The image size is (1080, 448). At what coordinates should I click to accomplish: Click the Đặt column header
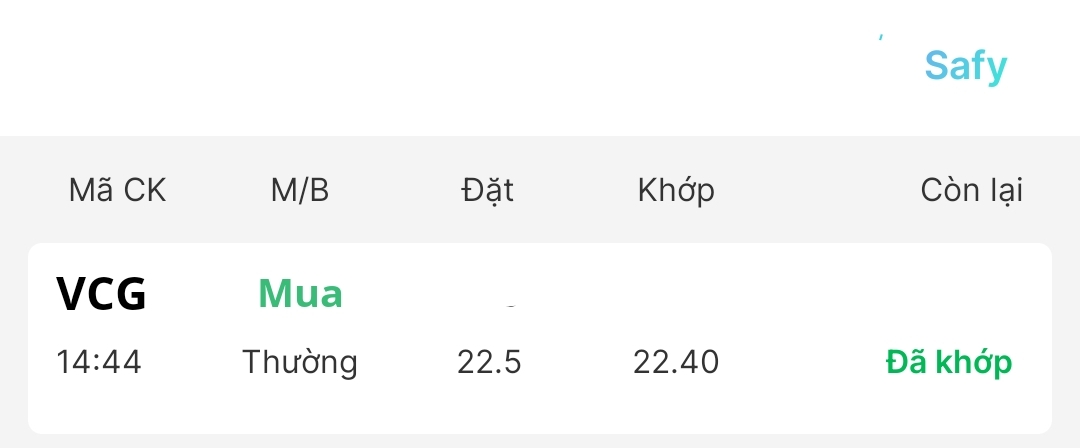[x=488, y=190]
